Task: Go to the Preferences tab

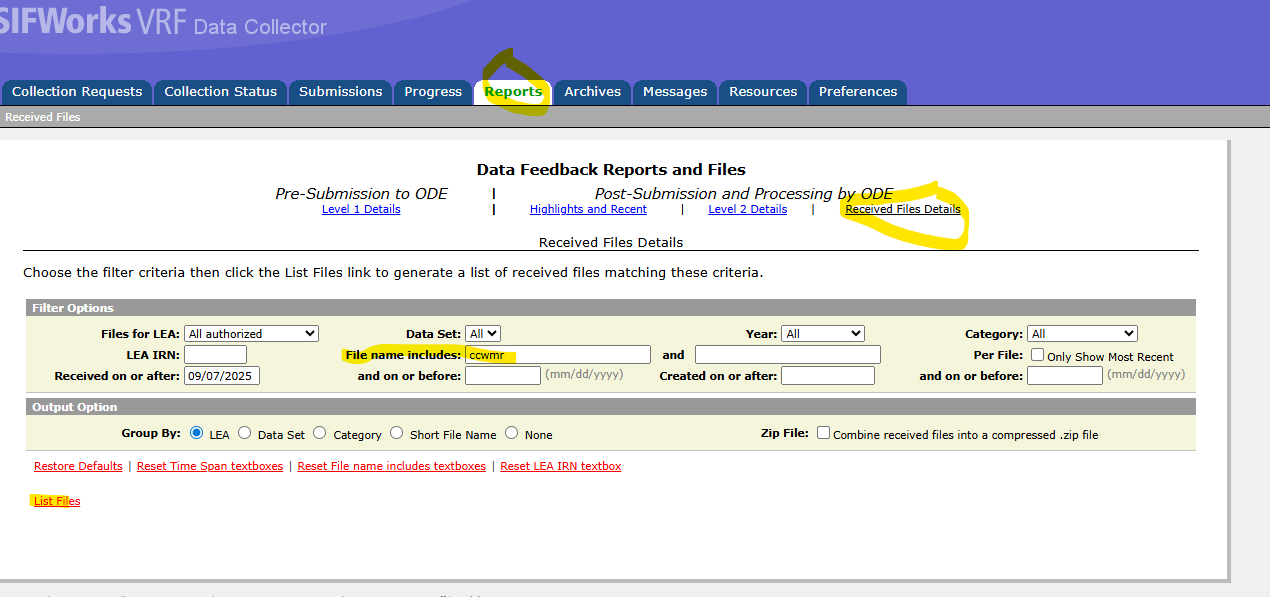Action: point(857,92)
